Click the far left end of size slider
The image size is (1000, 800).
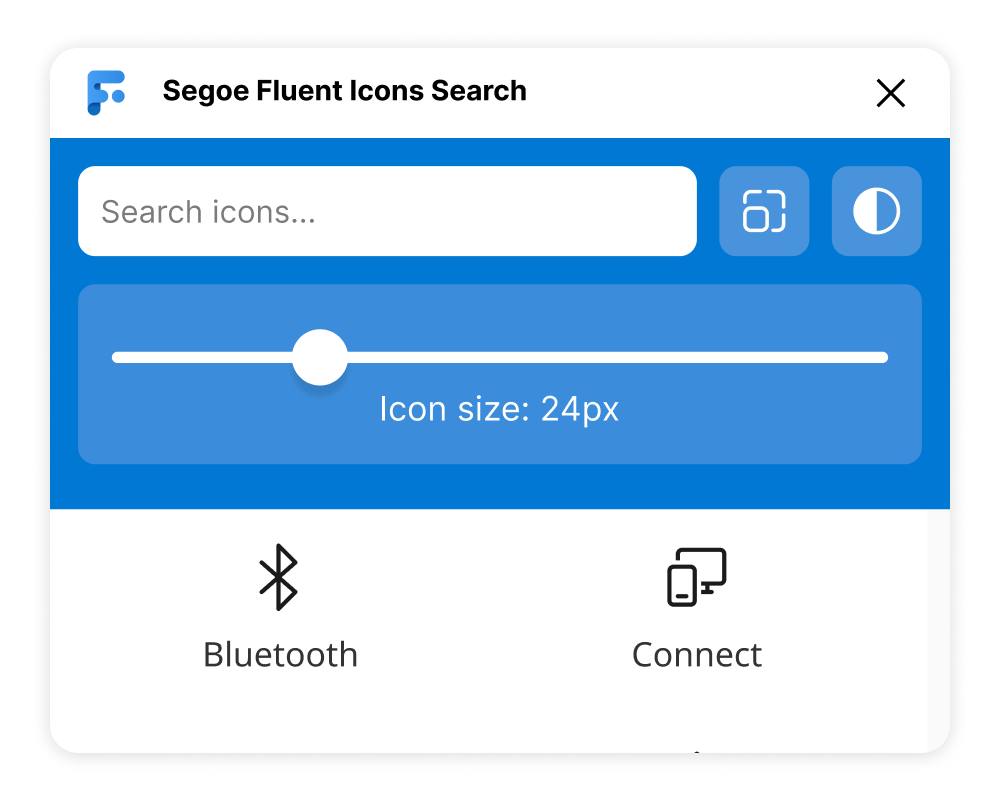[x=117, y=357]
